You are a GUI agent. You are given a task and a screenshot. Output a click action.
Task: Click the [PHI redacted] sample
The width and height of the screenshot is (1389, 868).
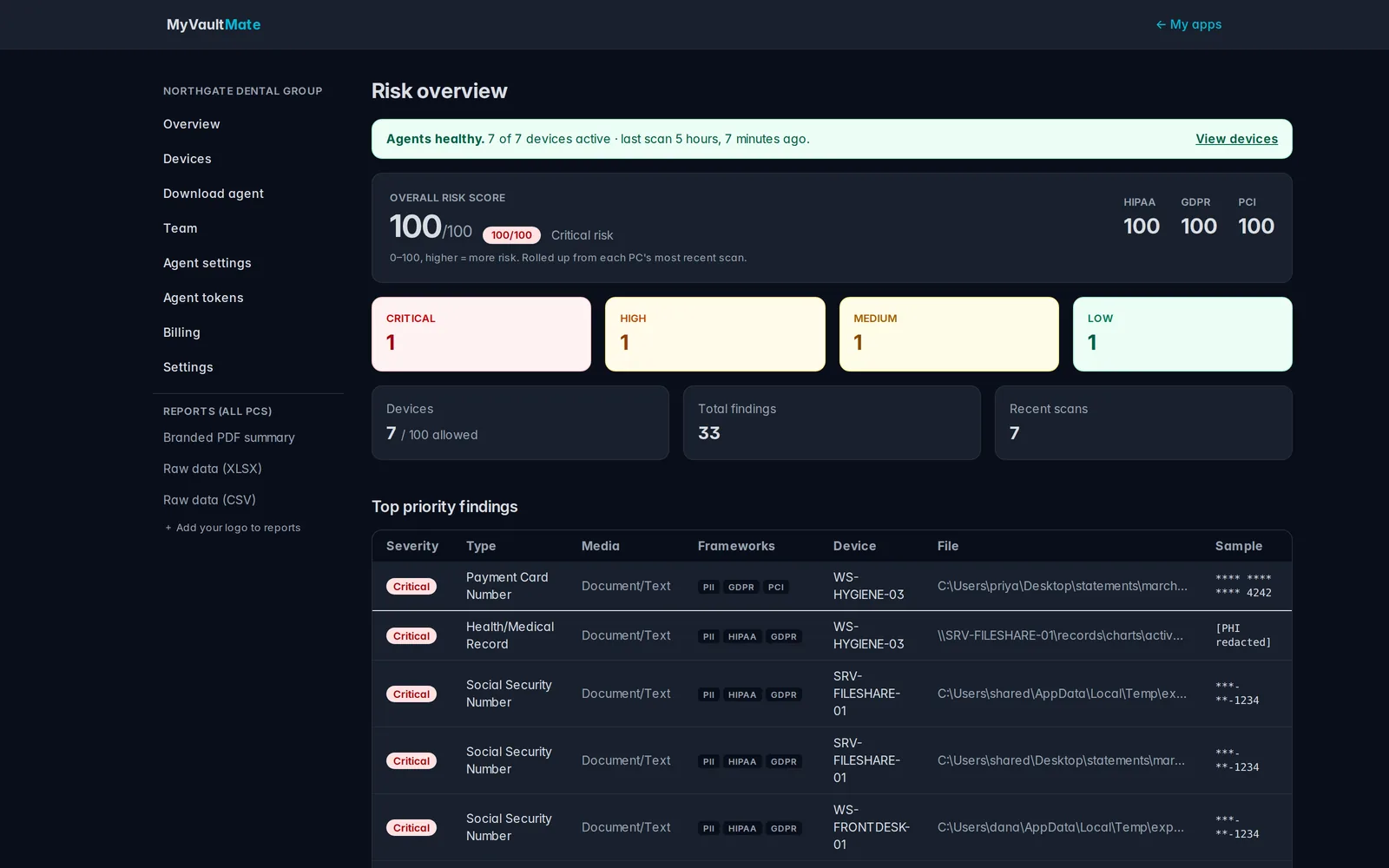(x=1243, y=635)
